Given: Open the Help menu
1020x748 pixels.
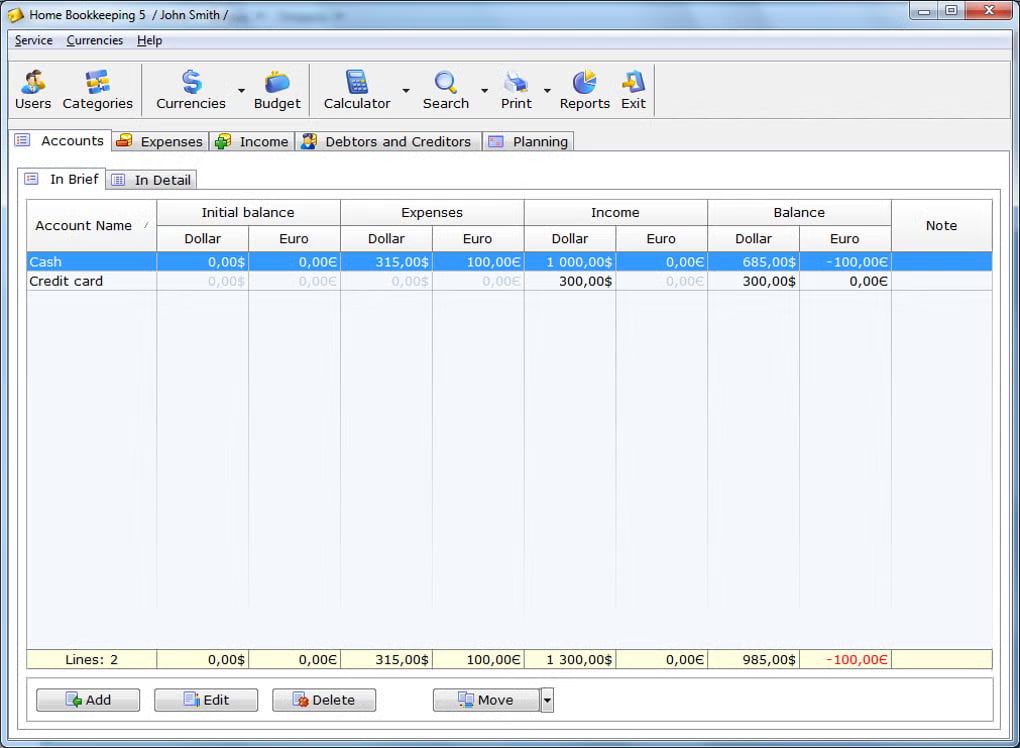Looking at the screenshot, I should coord(150,40).
